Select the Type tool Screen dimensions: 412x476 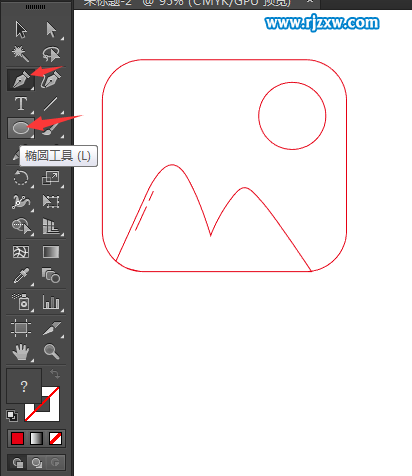click(21, 104)
